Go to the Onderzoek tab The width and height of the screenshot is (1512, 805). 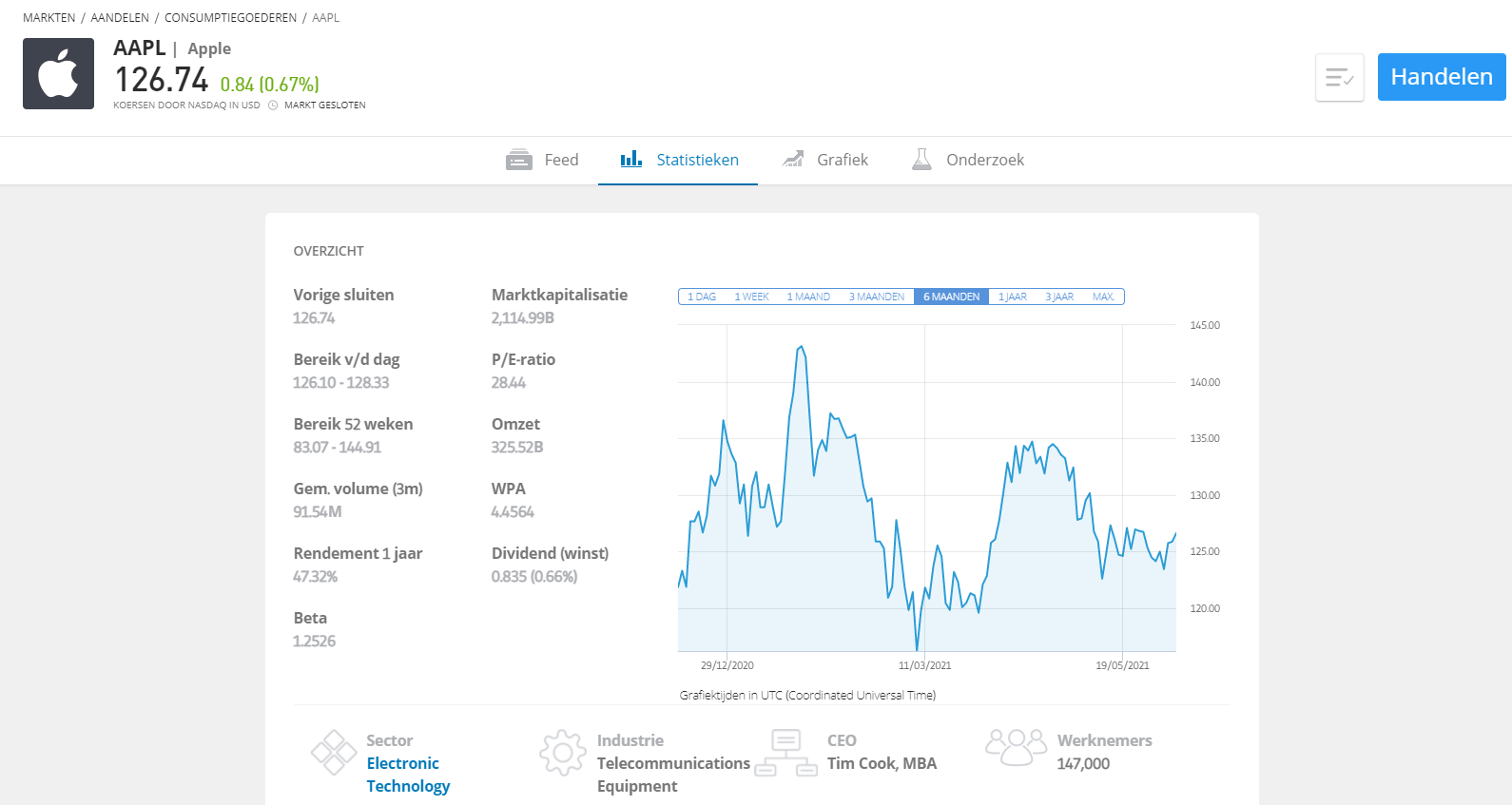coord(967,160)
